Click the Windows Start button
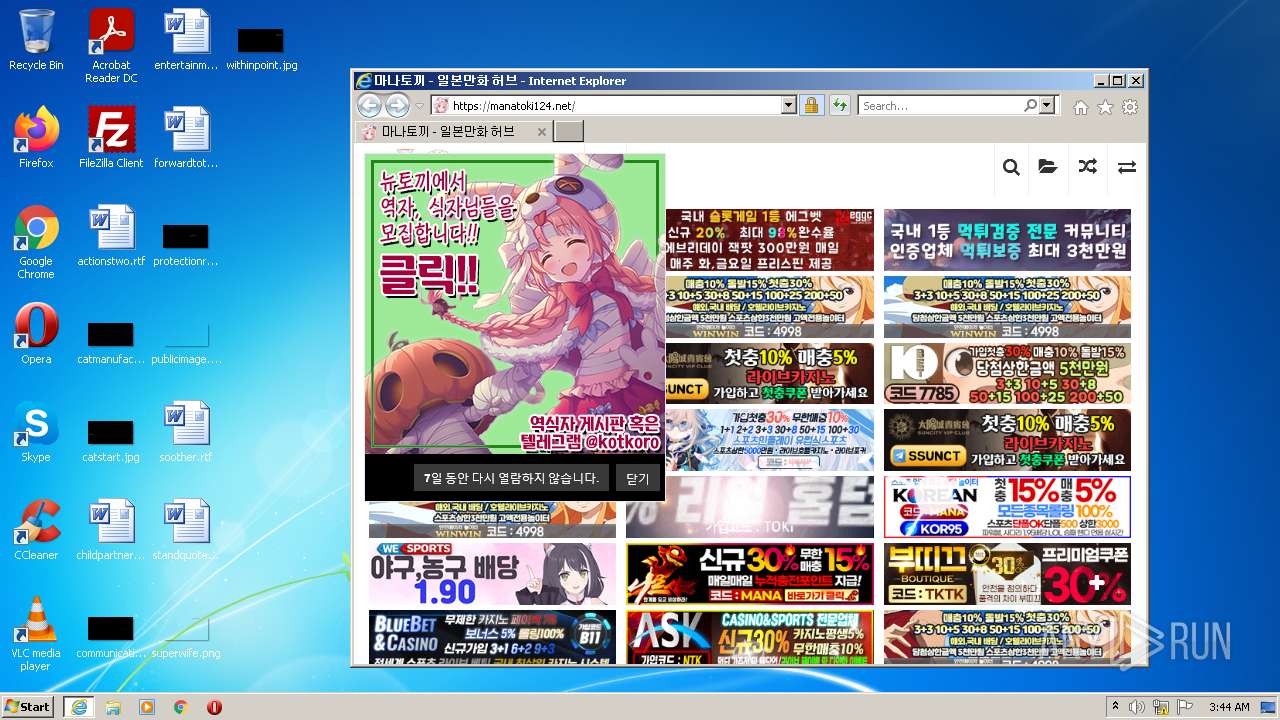 28,706
